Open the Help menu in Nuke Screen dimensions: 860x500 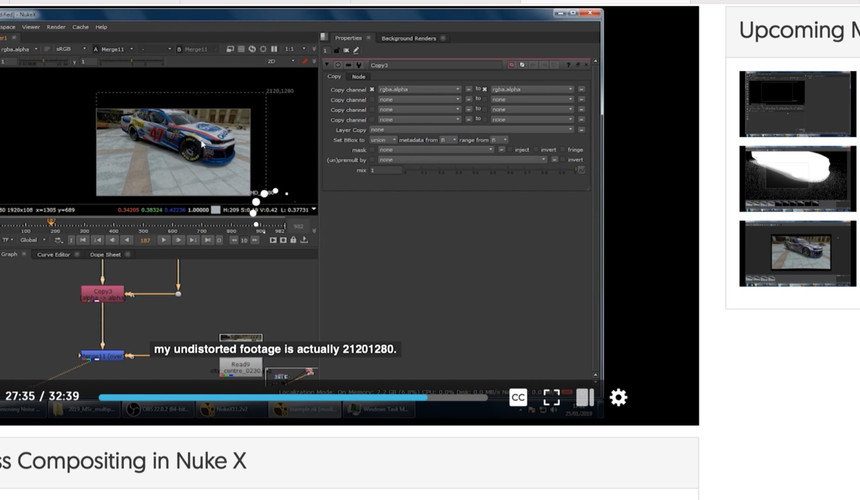click(101, 27)
